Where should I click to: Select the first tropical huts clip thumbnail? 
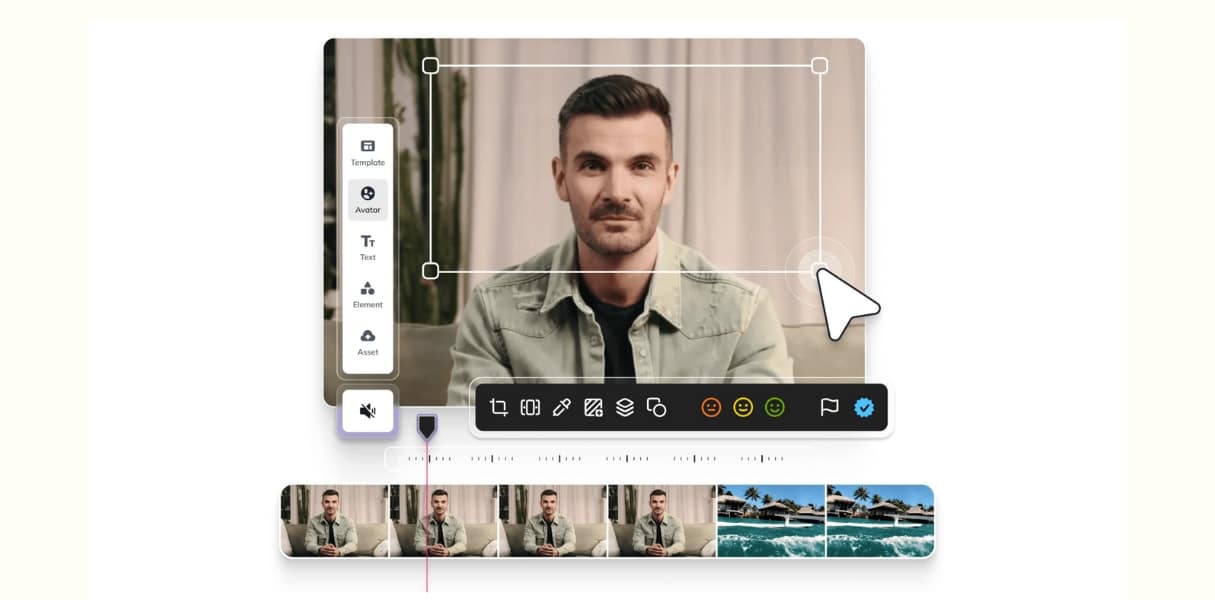pyautogui.click(x=771, y=520)
